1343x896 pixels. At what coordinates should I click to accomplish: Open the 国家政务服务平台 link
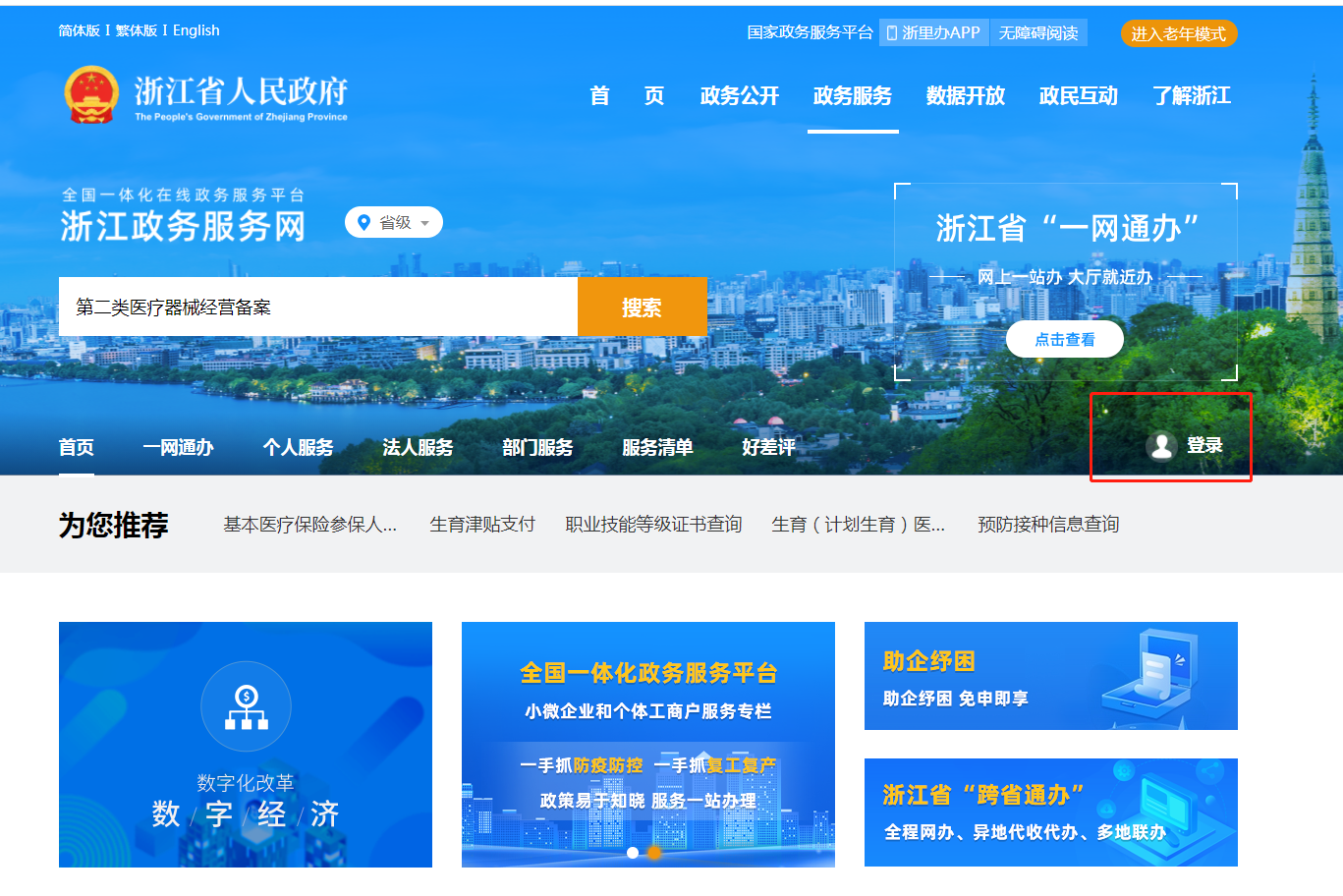(810, 33)
